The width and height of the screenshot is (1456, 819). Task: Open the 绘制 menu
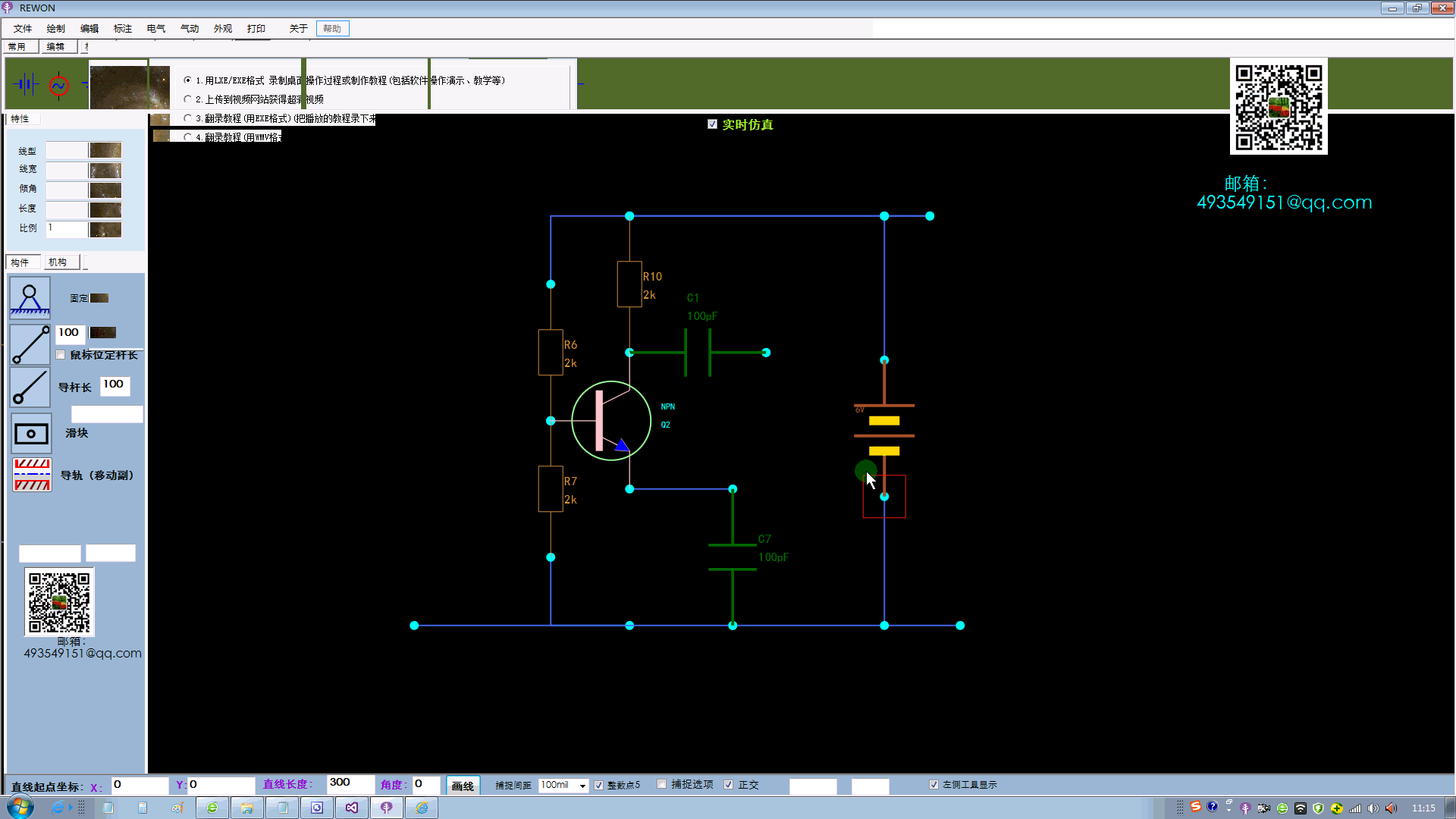[x=56, y=29]
